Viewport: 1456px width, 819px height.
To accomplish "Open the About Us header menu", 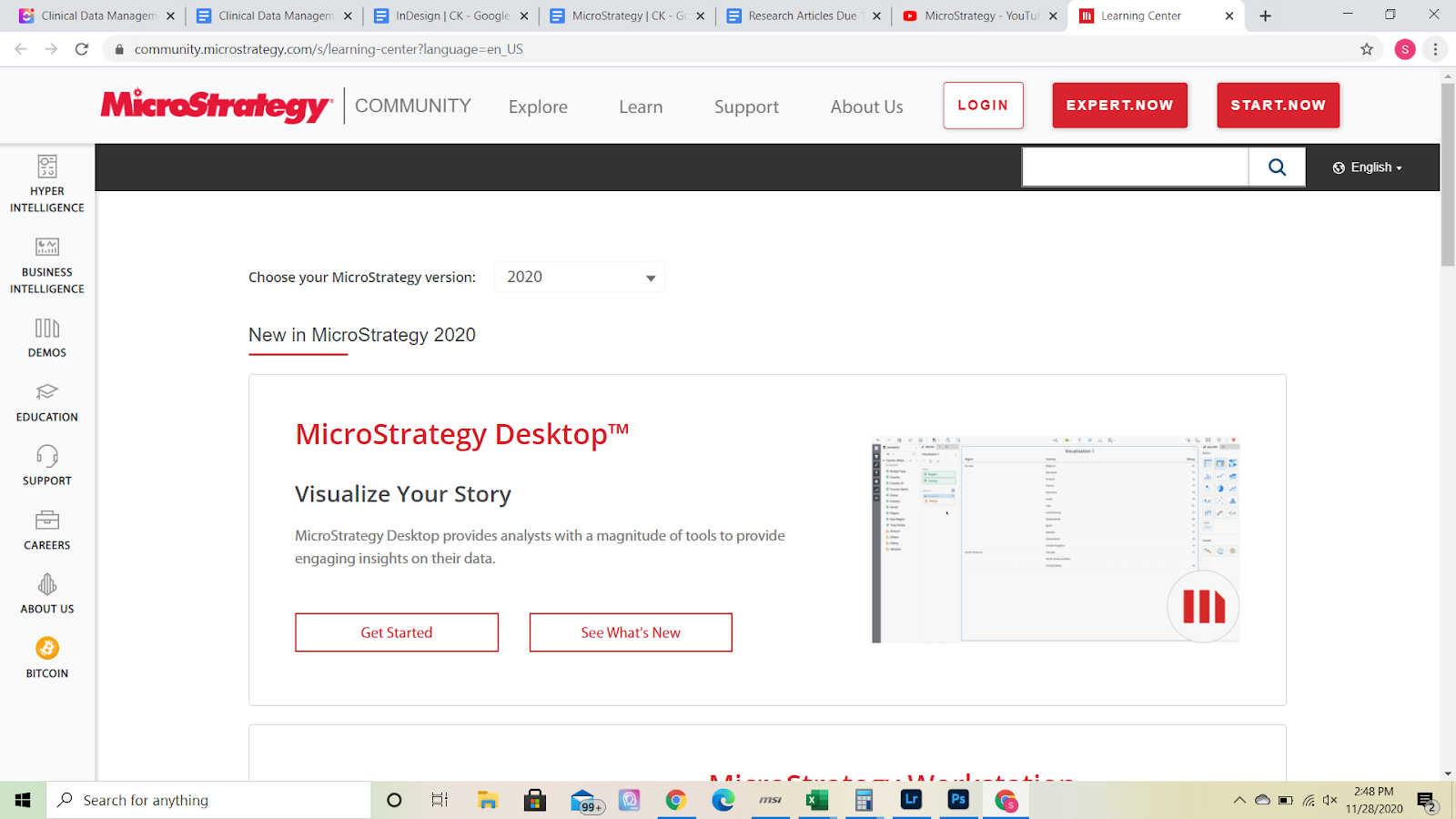I will (866, 106).
